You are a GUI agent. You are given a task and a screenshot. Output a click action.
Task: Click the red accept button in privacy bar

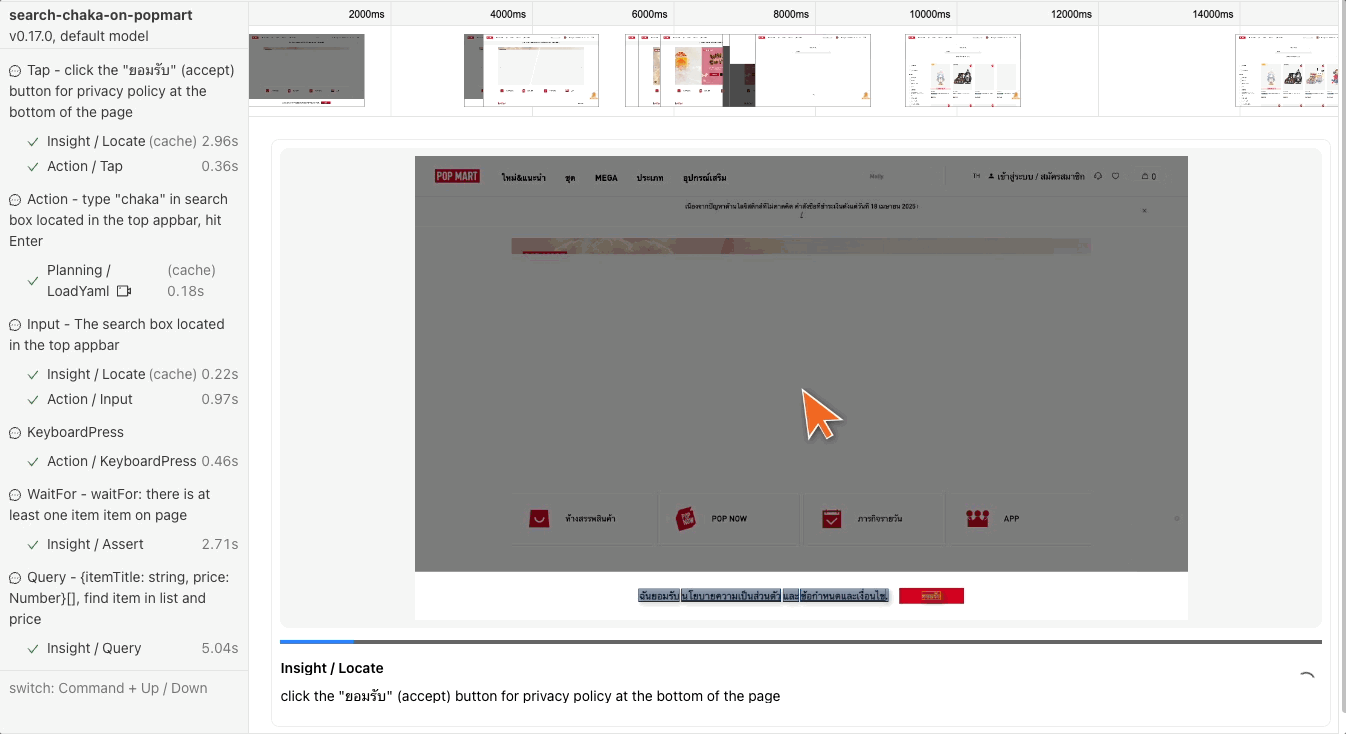(x=931, y=596)
